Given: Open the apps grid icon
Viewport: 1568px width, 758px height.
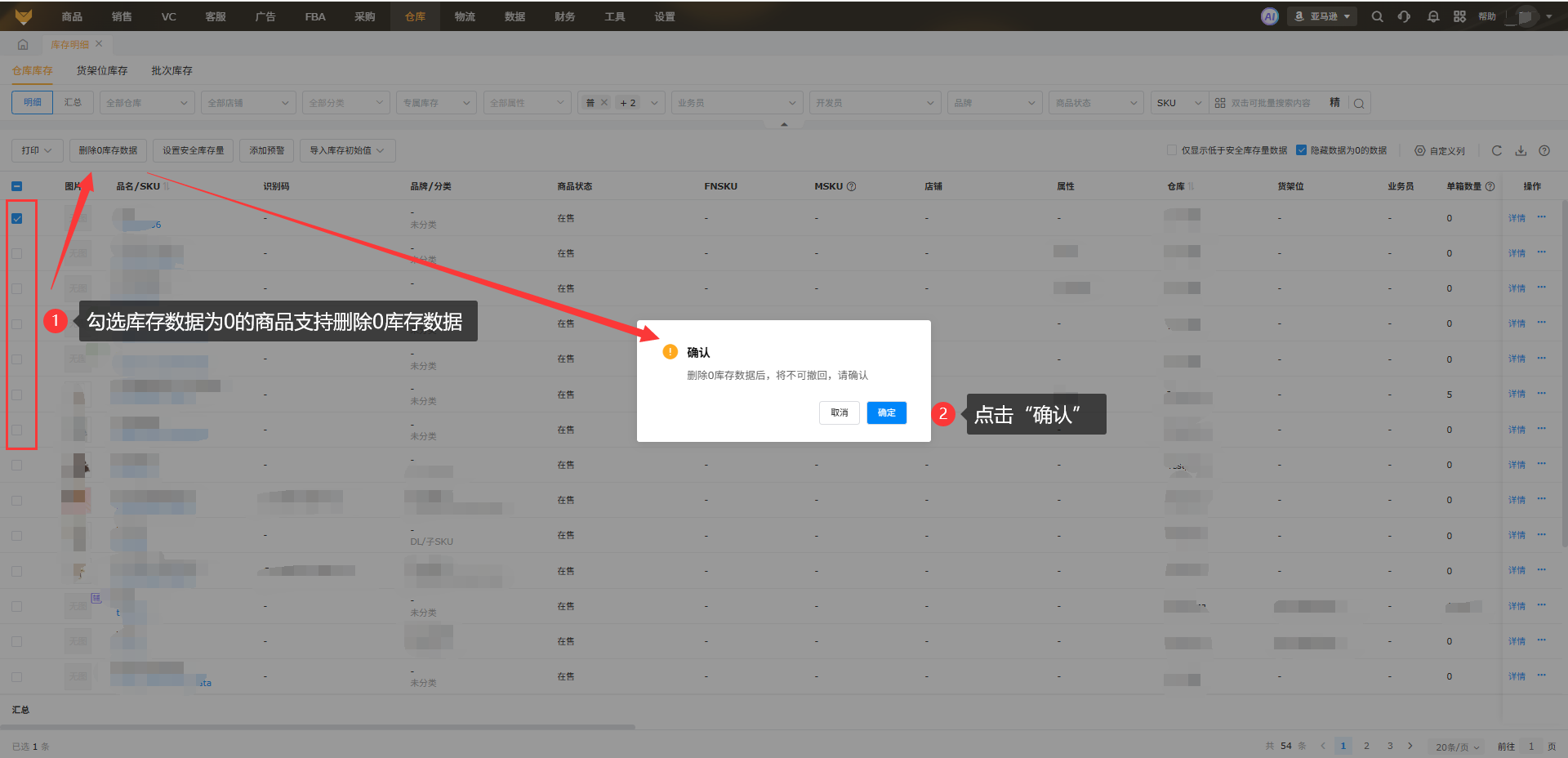Looking at the screenshot, I should click(1459, 16).
